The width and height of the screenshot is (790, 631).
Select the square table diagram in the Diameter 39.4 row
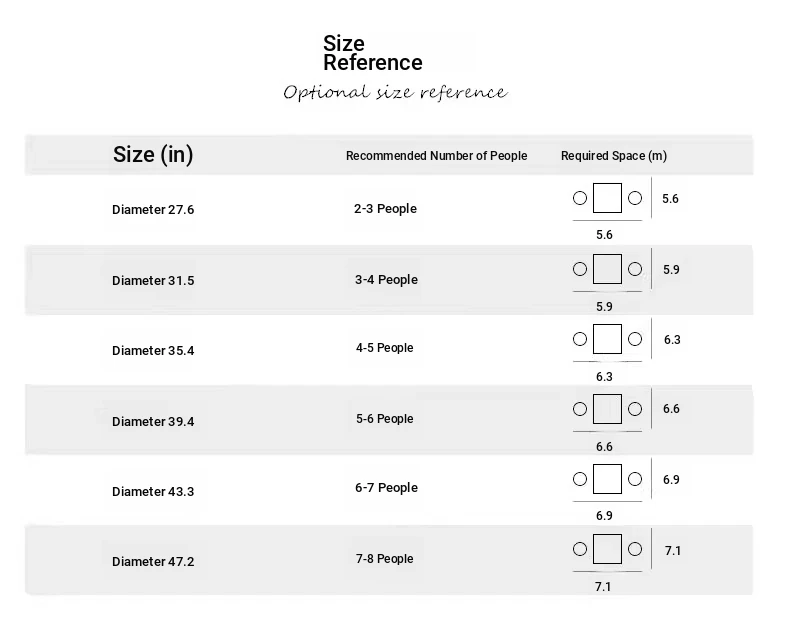[x=607, y=409]
